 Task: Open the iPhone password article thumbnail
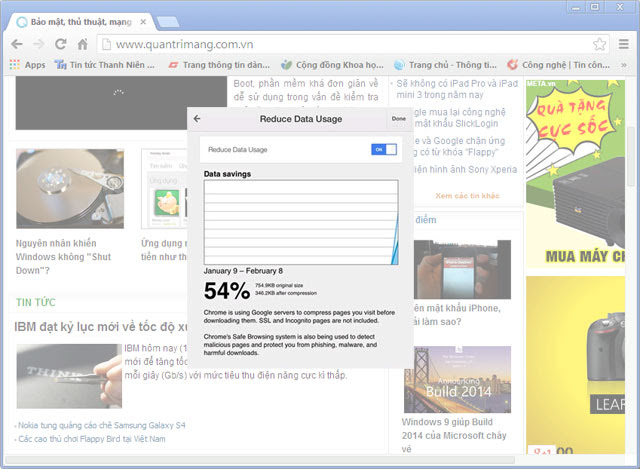(x=462, y=269)
